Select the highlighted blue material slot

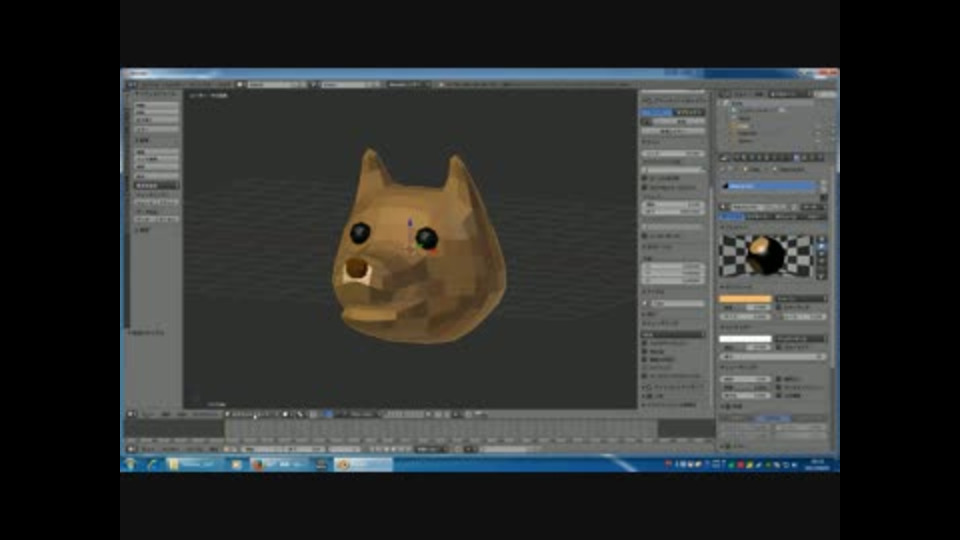point(768,186)
